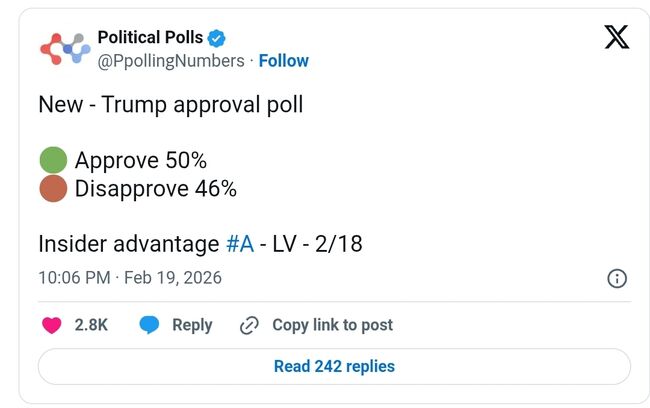This screenshot has width=650, height=408.
Task: Like the post with the heart icon
Action: (53, 325)
